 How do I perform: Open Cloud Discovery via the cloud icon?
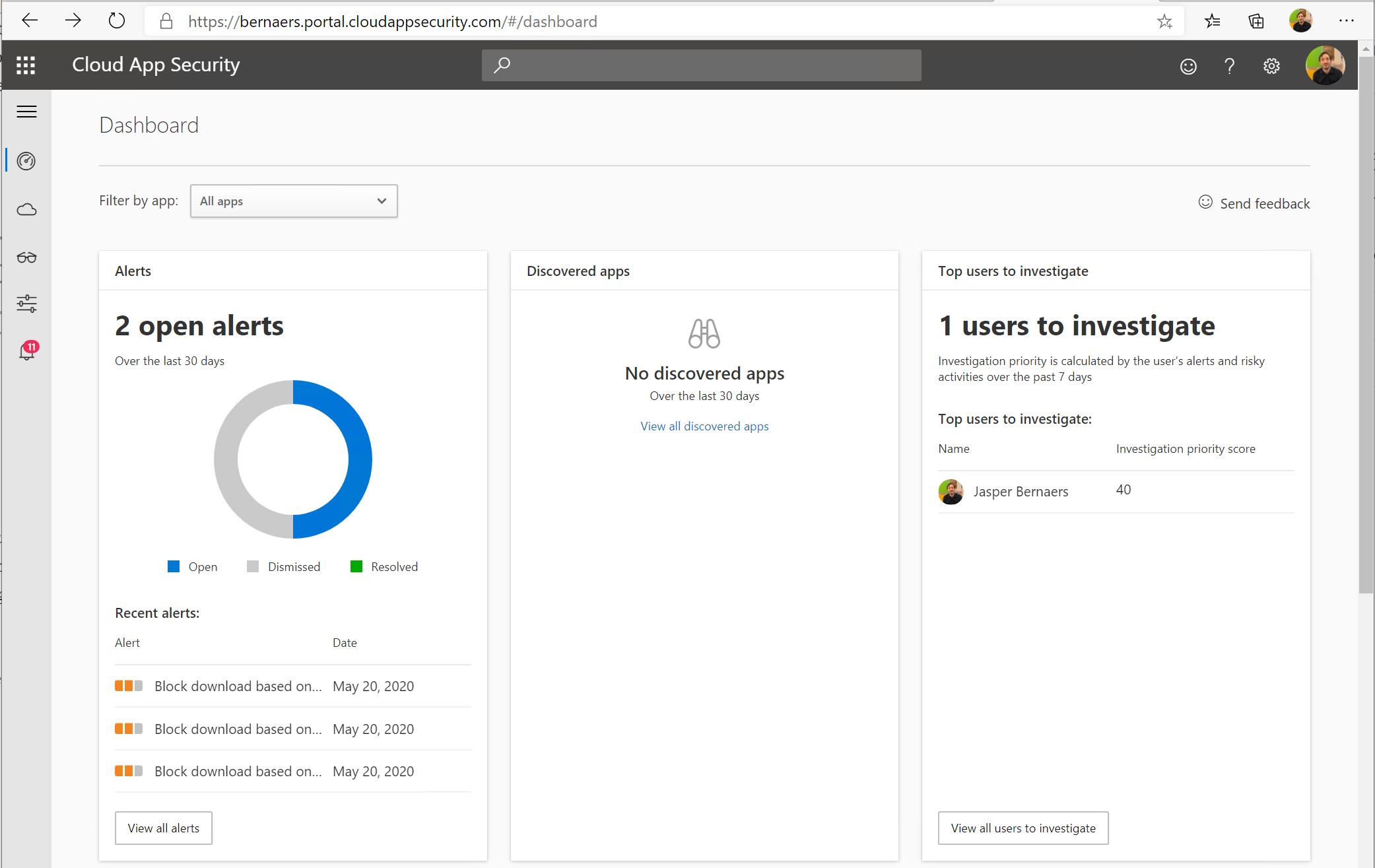26,209
